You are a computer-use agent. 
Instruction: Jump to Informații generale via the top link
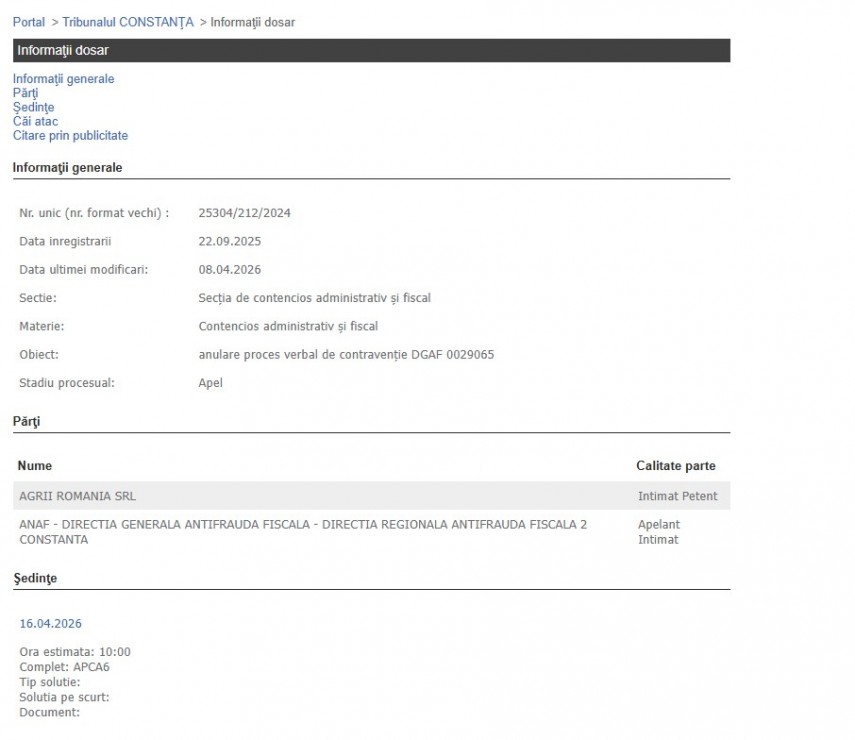[x=63, y=79]
